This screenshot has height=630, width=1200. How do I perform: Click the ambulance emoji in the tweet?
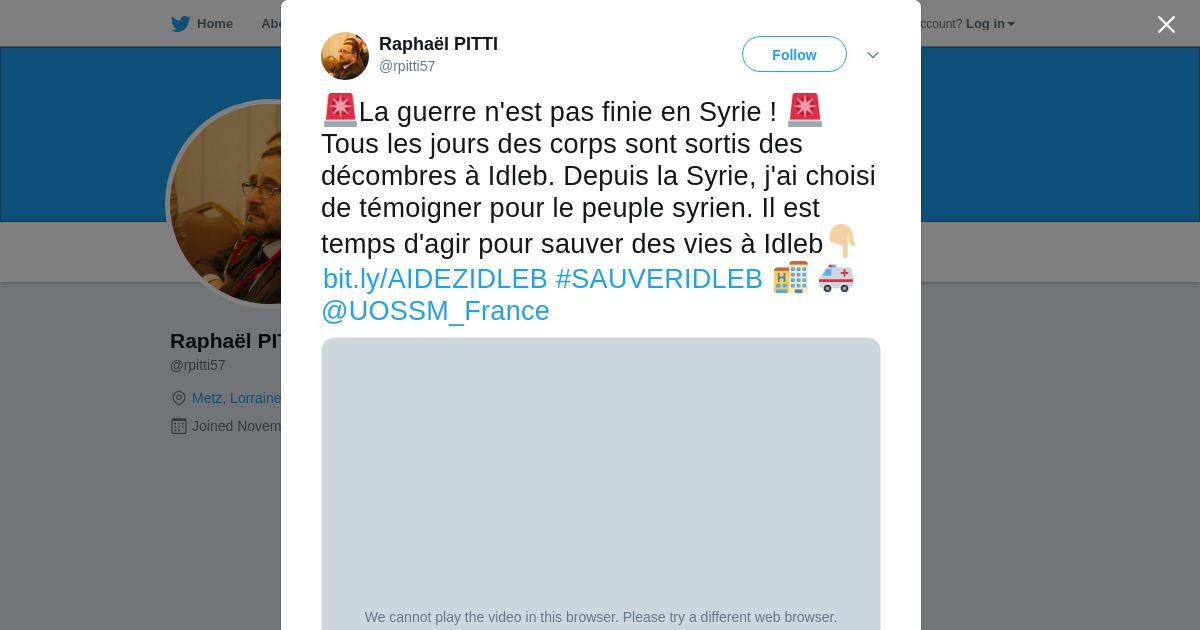(x=836, y=278)
